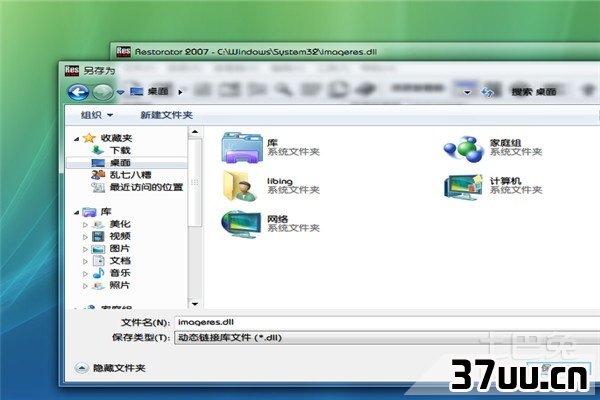Click the refresh icon next to address bar
Viewport: 600px width, 400px height.
coord(487,92)
